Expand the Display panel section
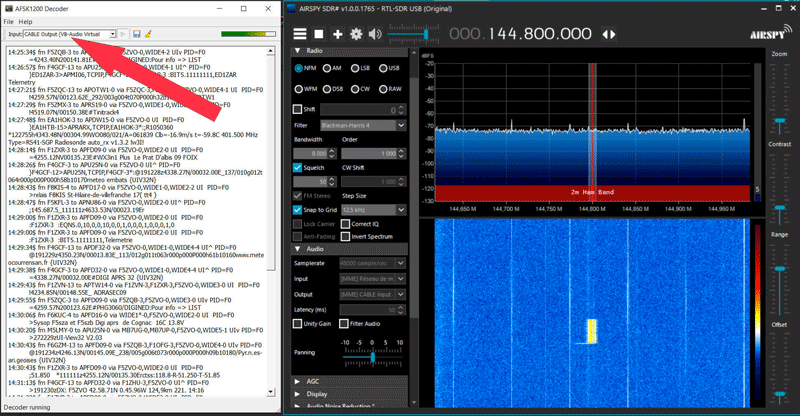 click(x=297, y=394)
